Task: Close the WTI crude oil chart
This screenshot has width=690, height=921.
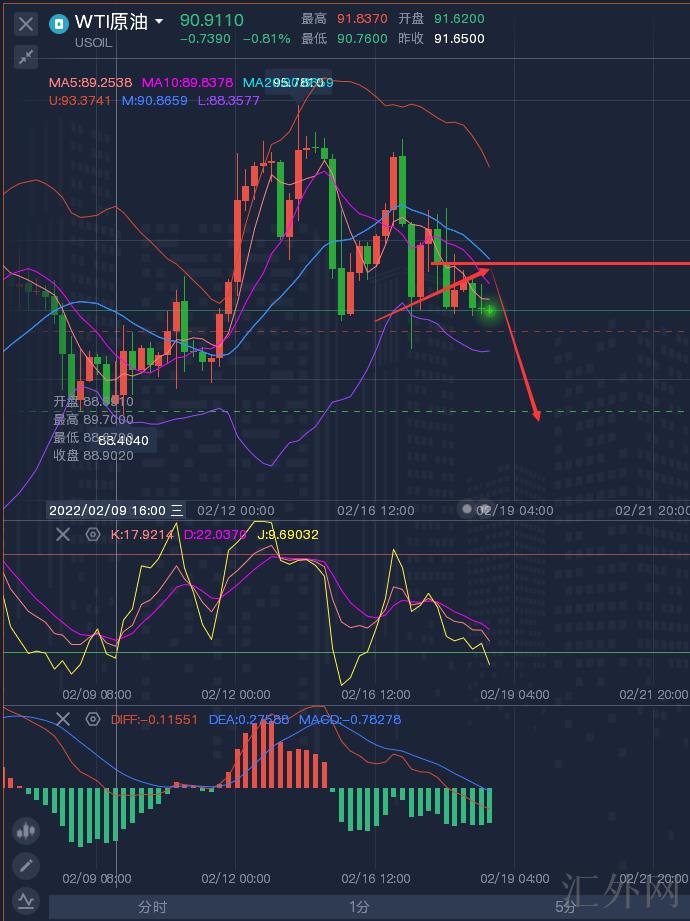Action: pyautogui.click(x=26, y=24)
